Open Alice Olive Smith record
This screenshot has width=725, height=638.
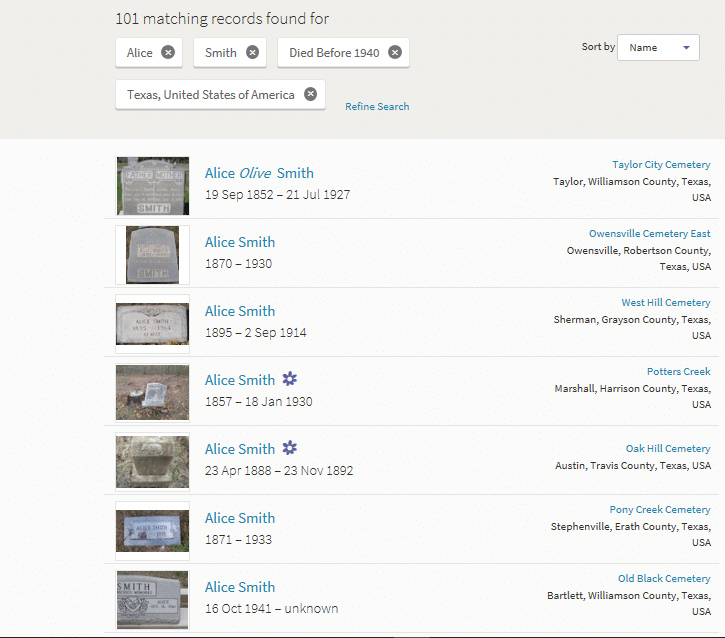(x=259, y=173)
